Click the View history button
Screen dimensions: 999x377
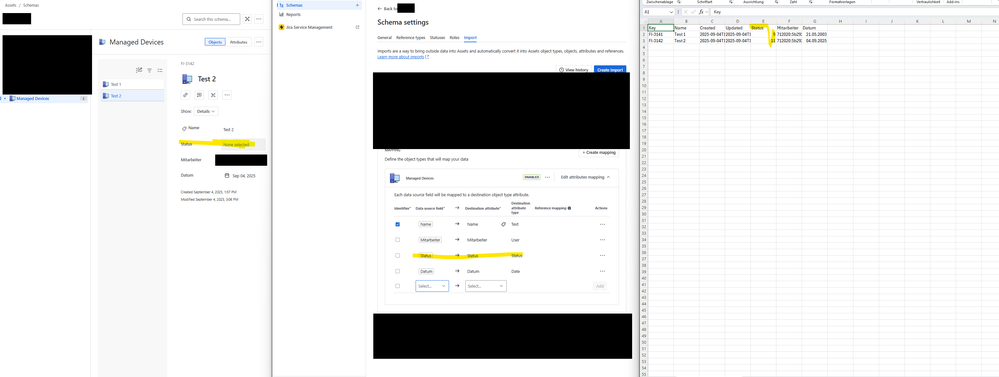tap(573, 70)
